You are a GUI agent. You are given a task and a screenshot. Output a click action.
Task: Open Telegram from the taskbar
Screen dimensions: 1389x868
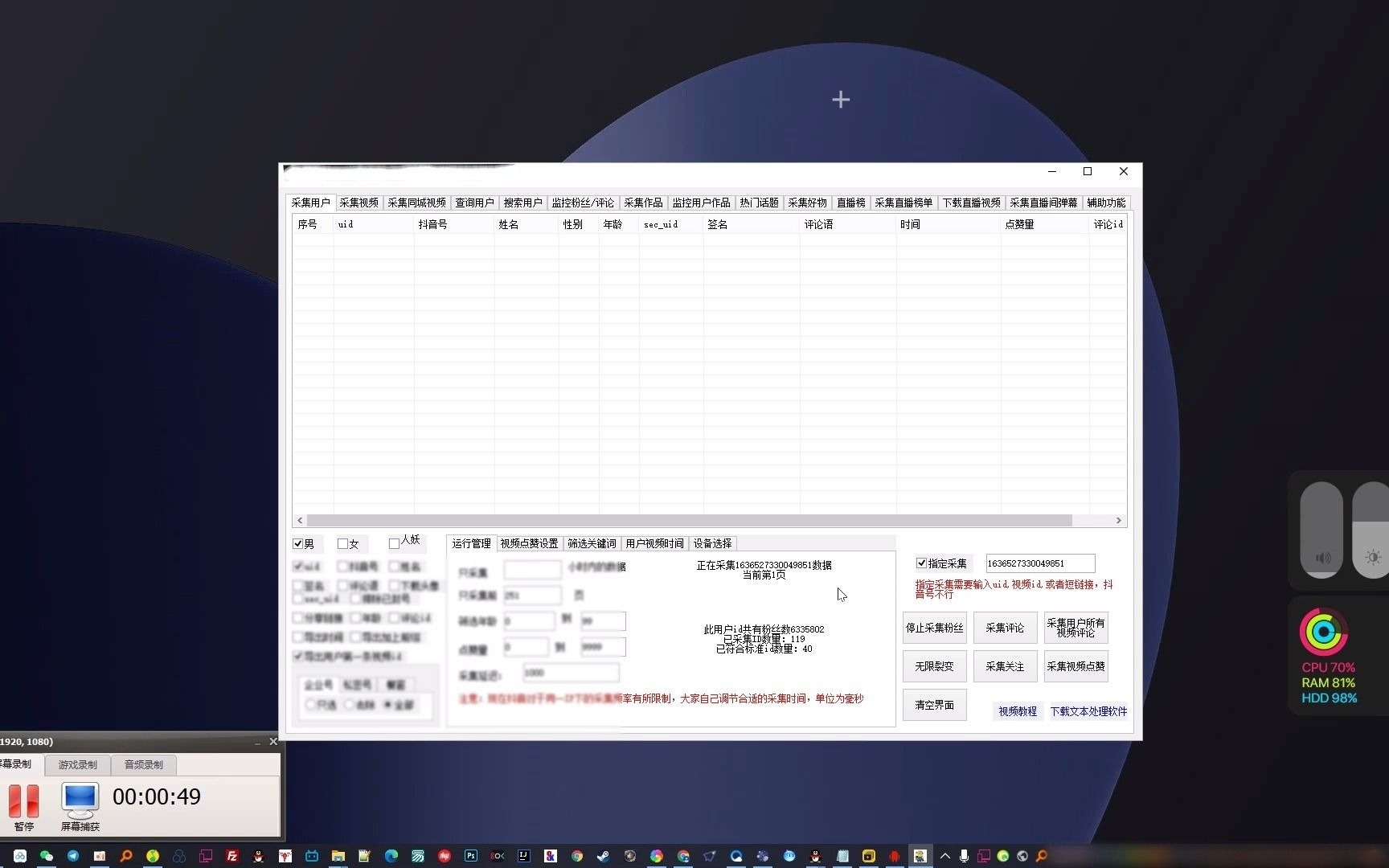point(73,856)
